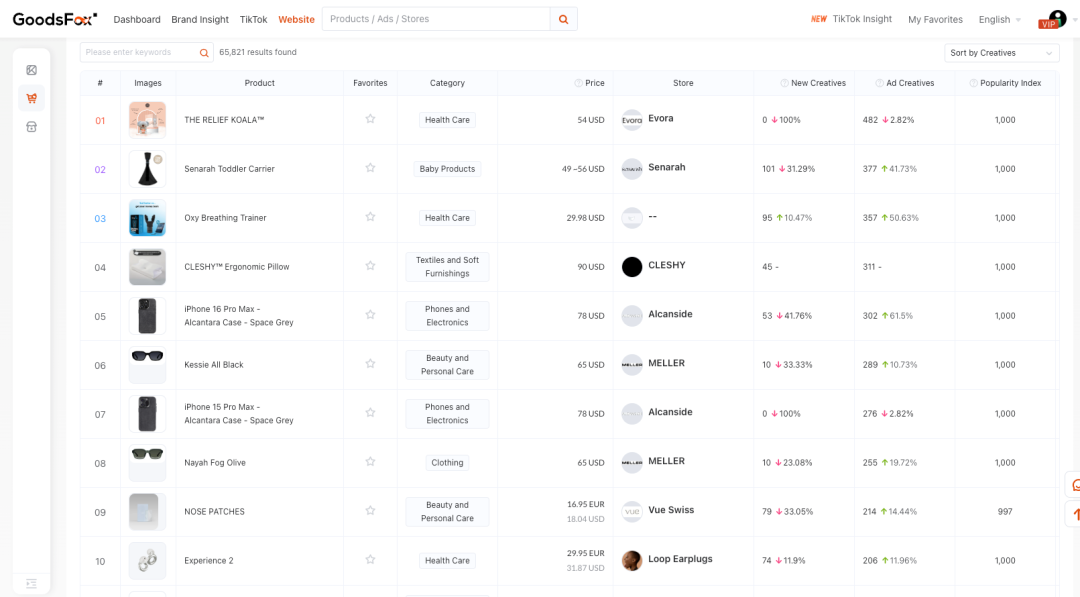Image resolution: width=1080 pixels, height=597 pixels.
Task: Click the Senarah store logo
Action: pyautogui.click(x=632, y=169)
